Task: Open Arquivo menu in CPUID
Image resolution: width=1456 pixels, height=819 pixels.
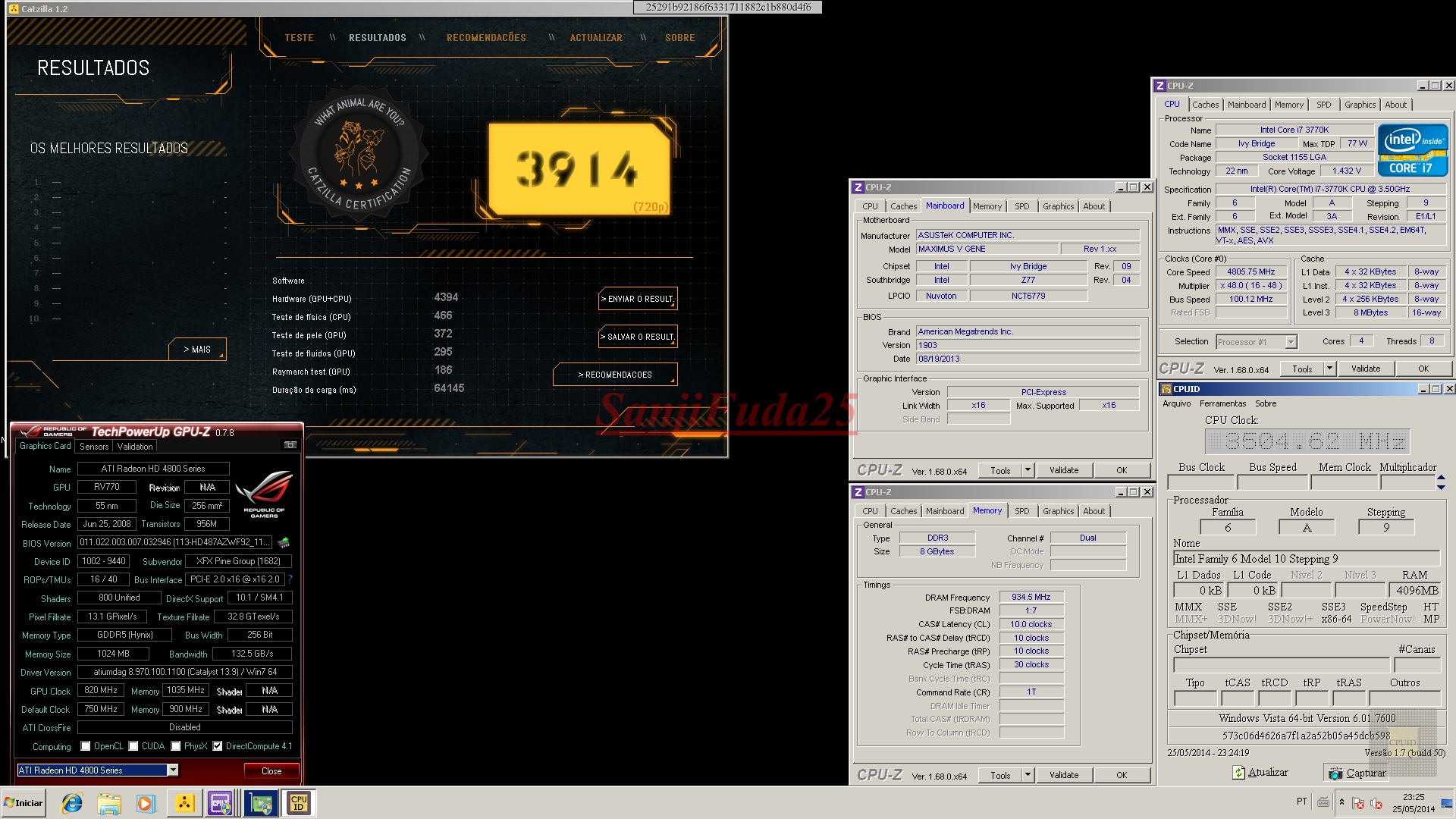Action: click(1176, 403)
